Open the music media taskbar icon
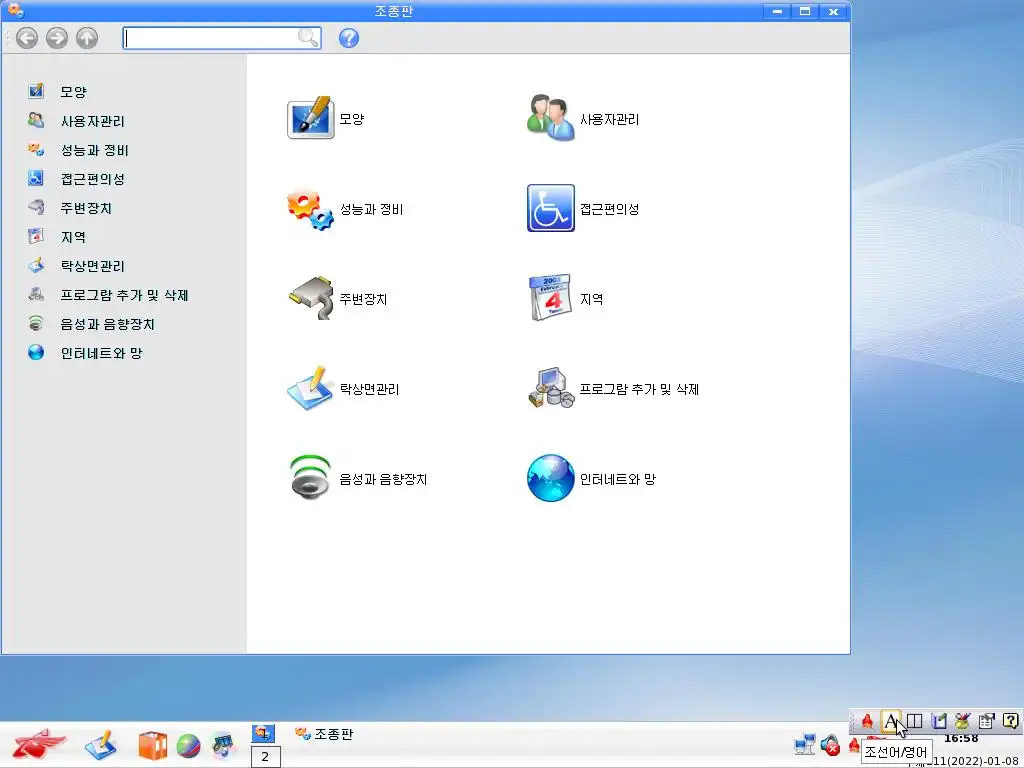This screenshot has width=1024, height=768. tap(223, 746)
